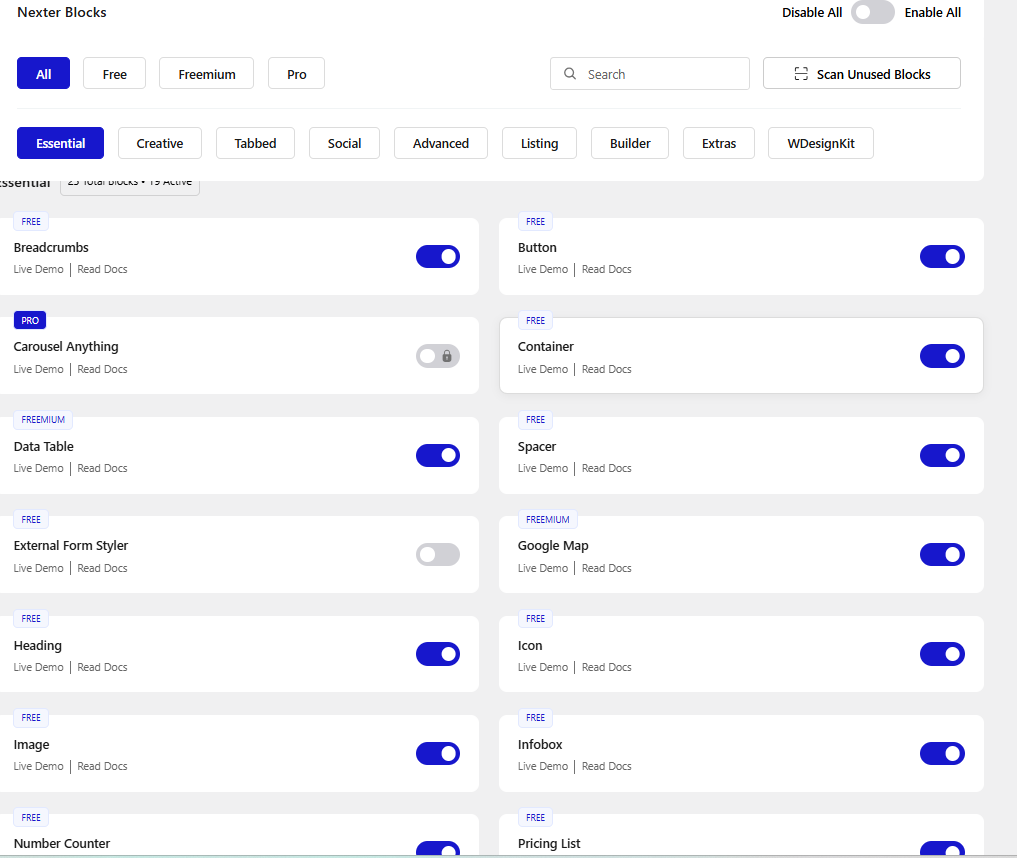Open Live Demo for Data Table

pos(38,467)
